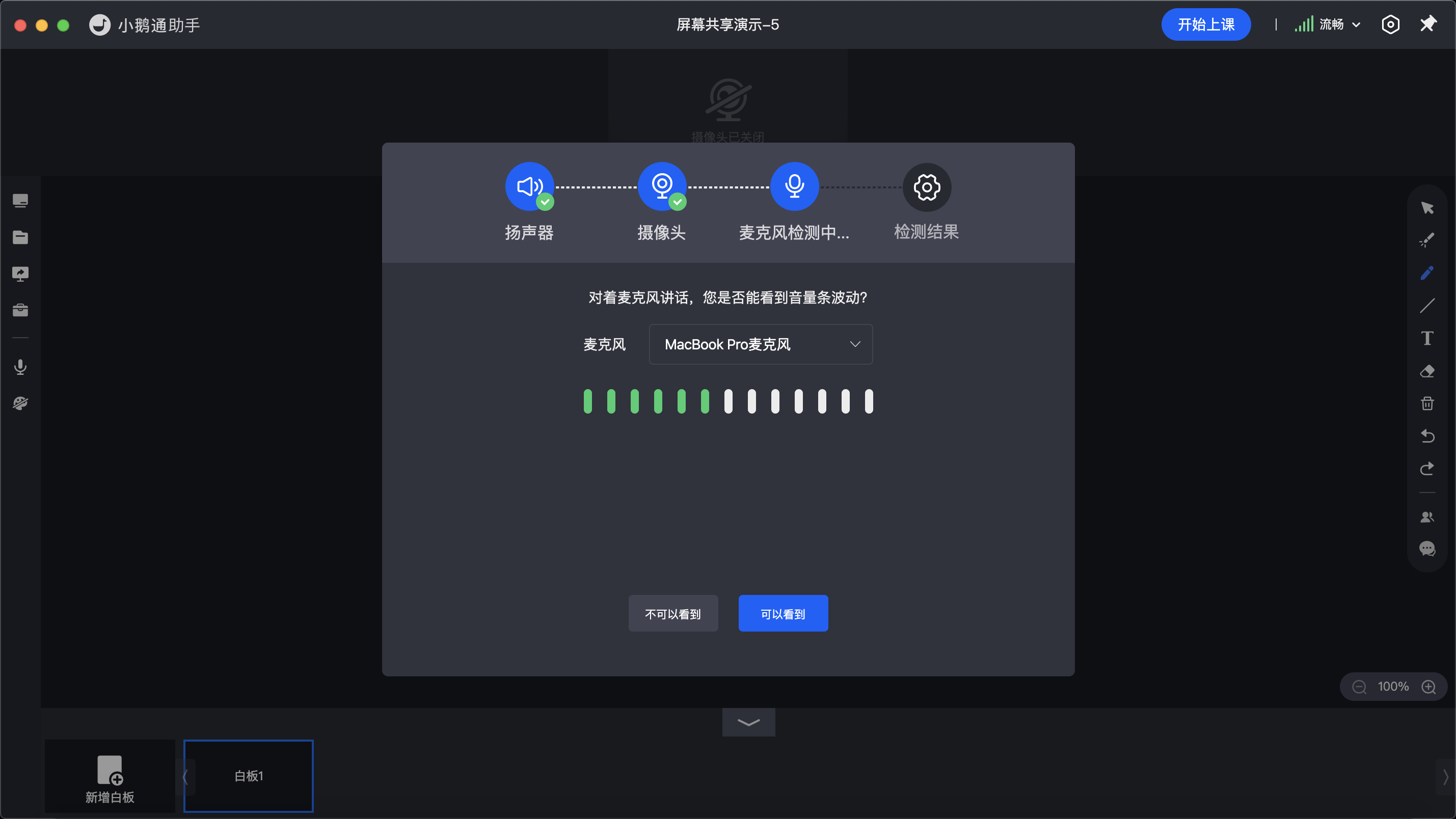The height and width of the screenshot is (819, 1456).
Task: Click the zoom-in plus at 100%
Action: (1429, 687)
